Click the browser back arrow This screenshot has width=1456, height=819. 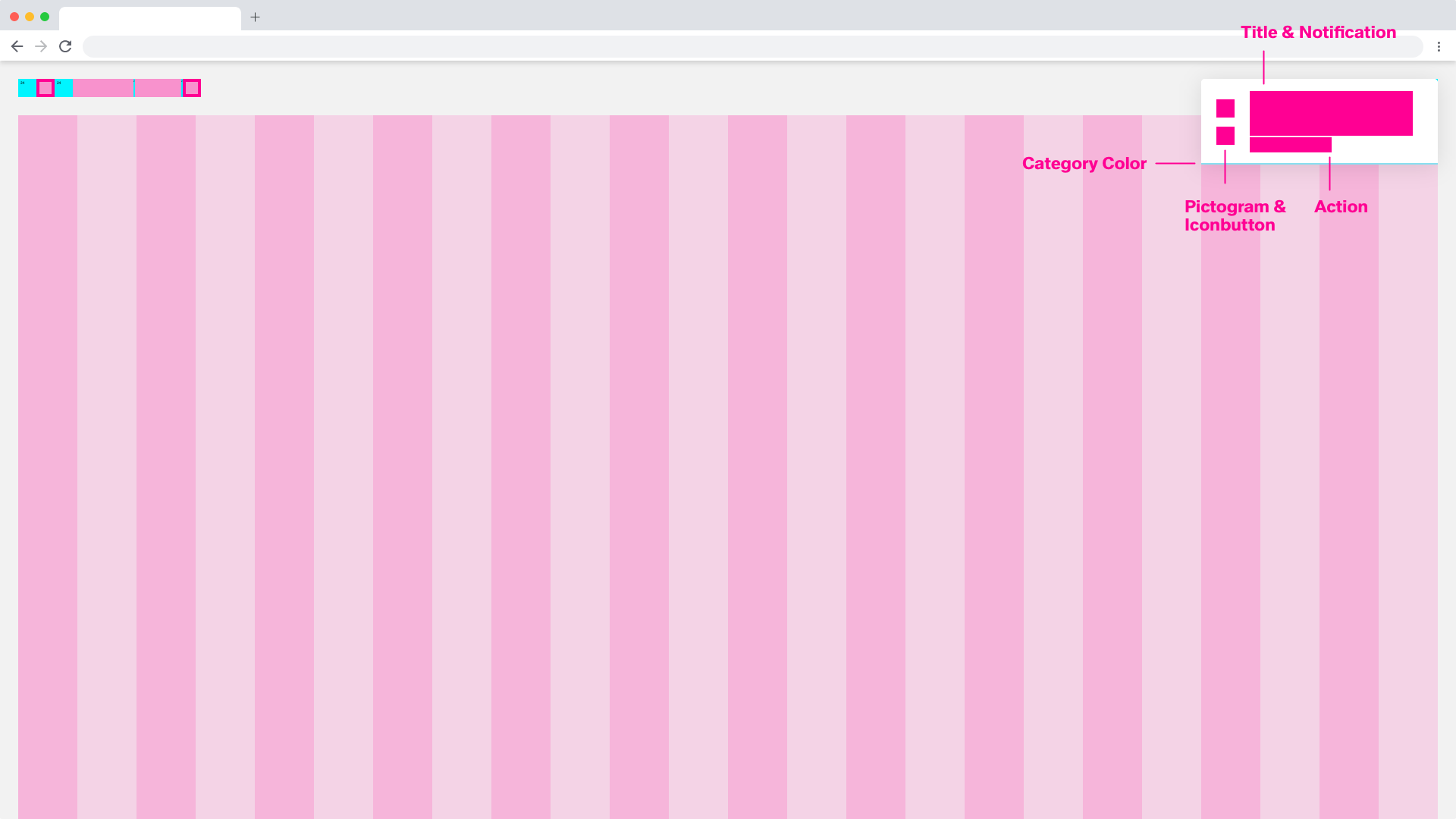(x=17, y=46)
